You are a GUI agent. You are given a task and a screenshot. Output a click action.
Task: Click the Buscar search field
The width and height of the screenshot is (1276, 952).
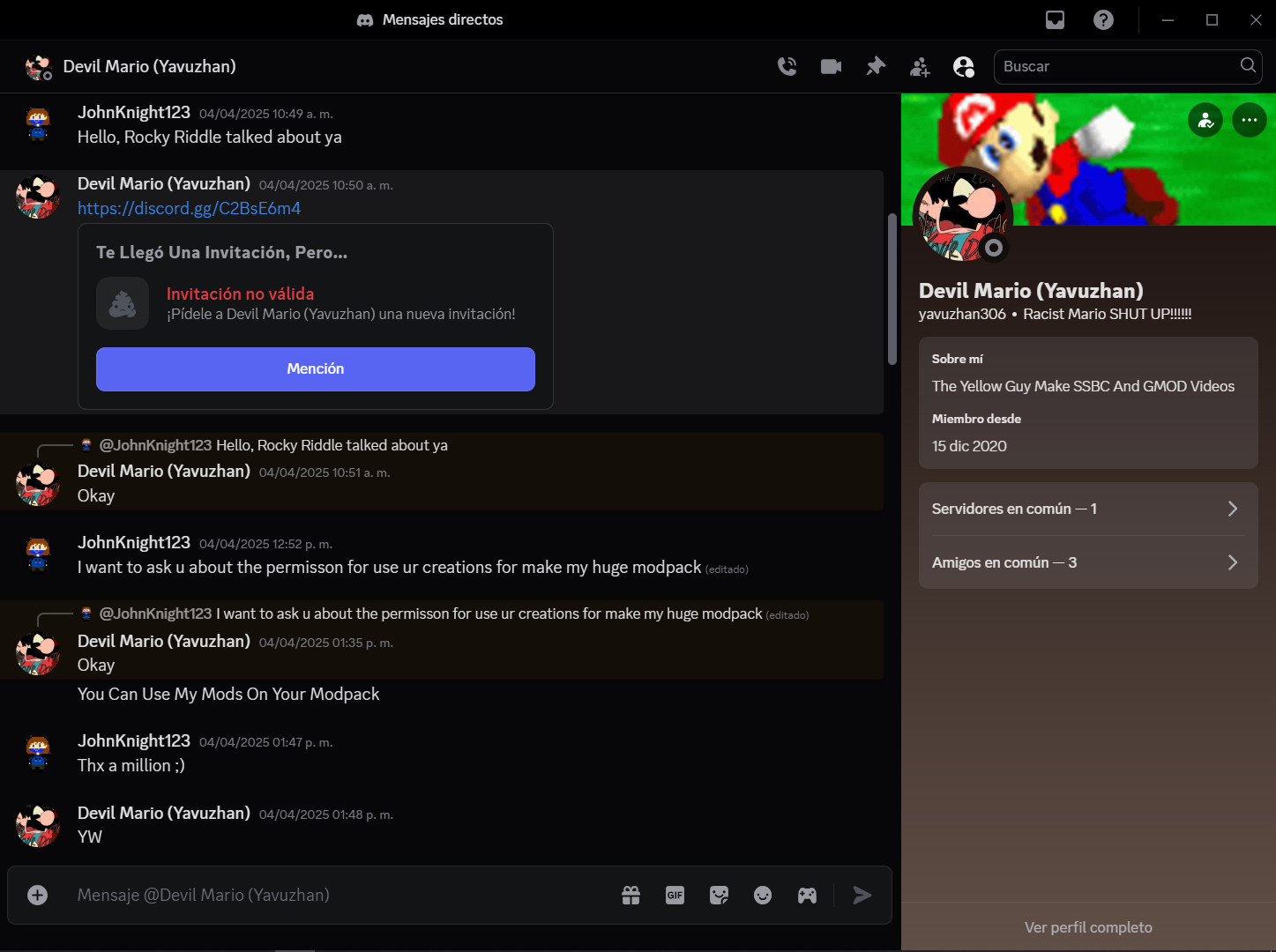(1118, 66)
